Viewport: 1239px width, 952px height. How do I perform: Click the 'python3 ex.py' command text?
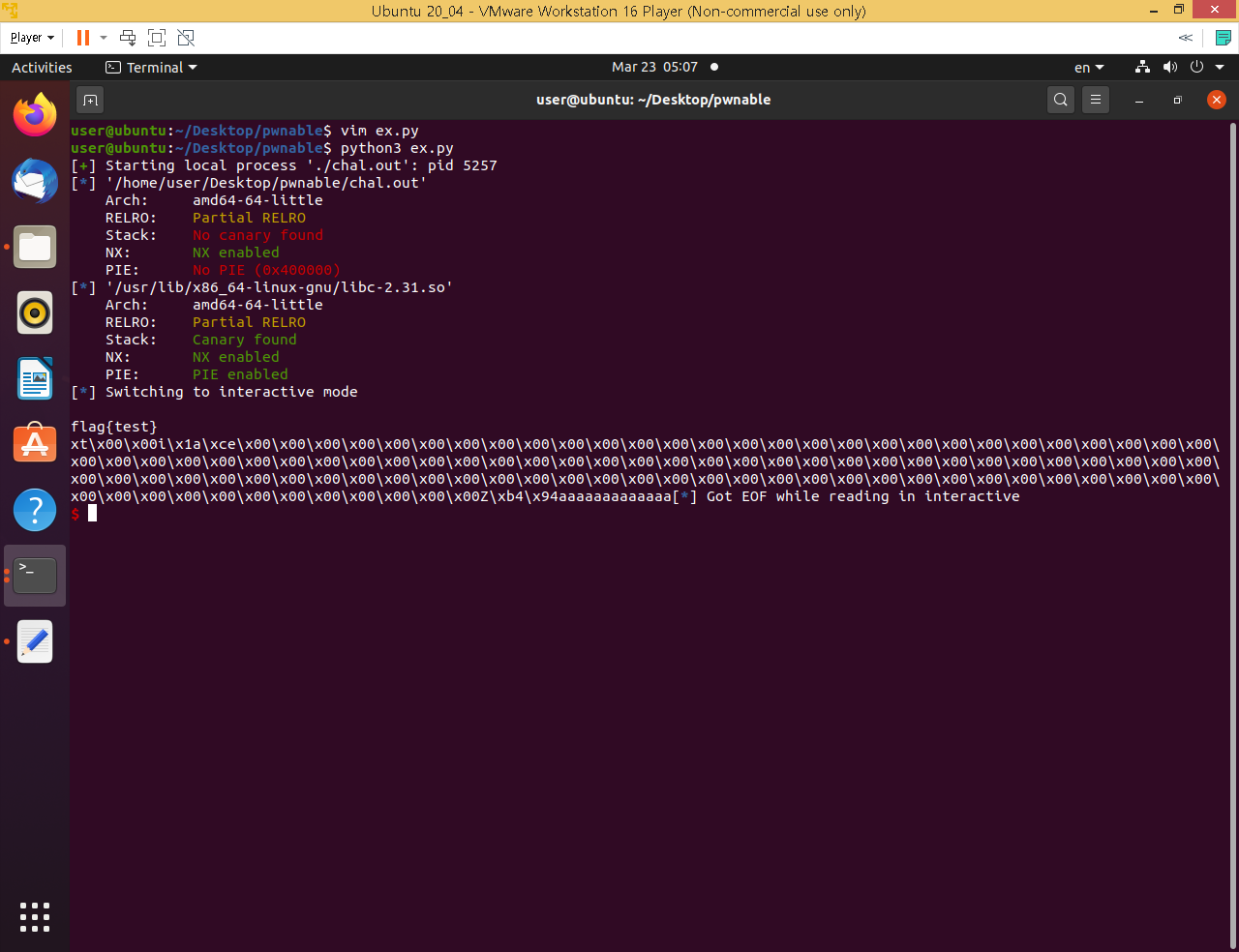point(397,148)
